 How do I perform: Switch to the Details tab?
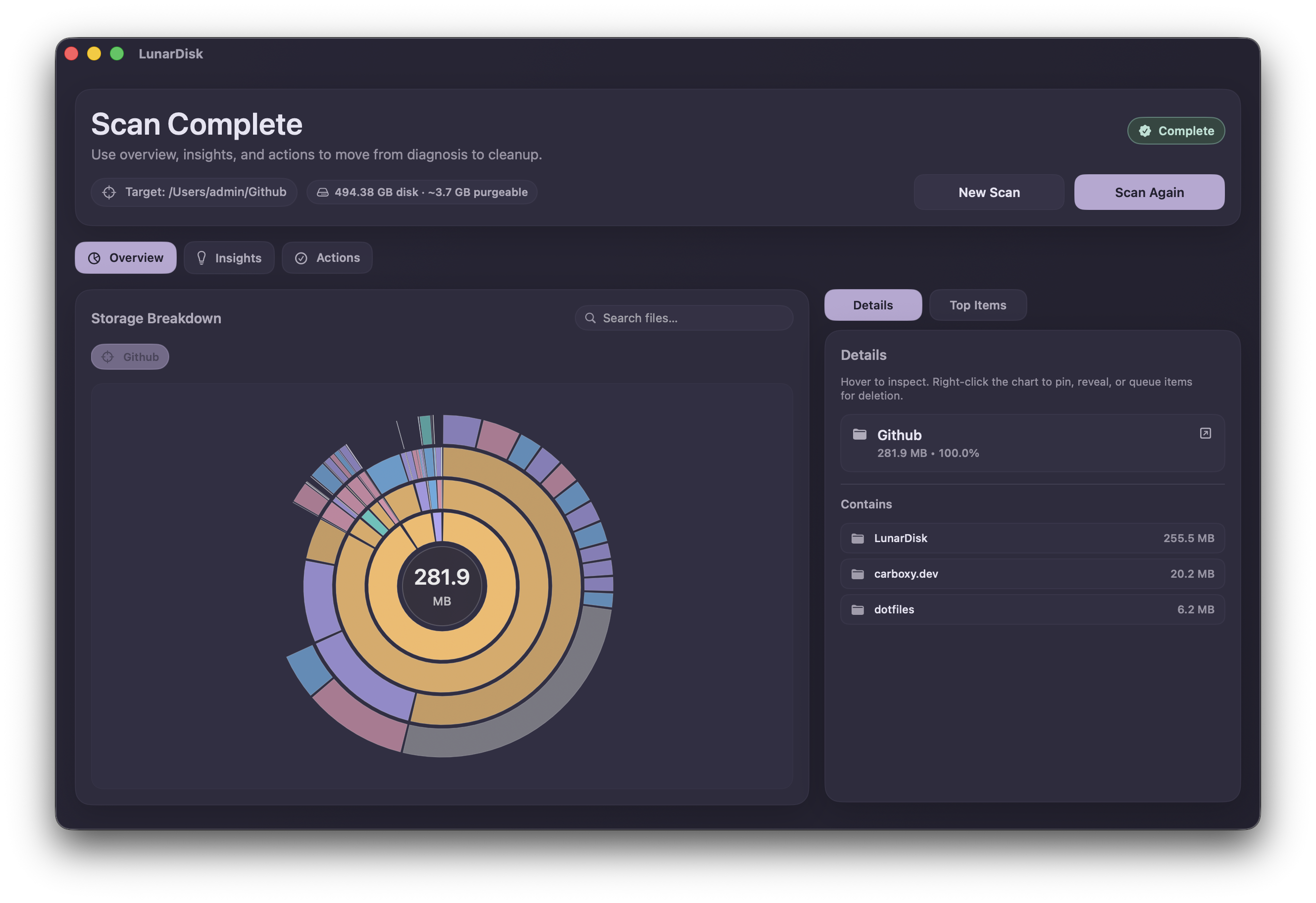[x=872, y=304]
